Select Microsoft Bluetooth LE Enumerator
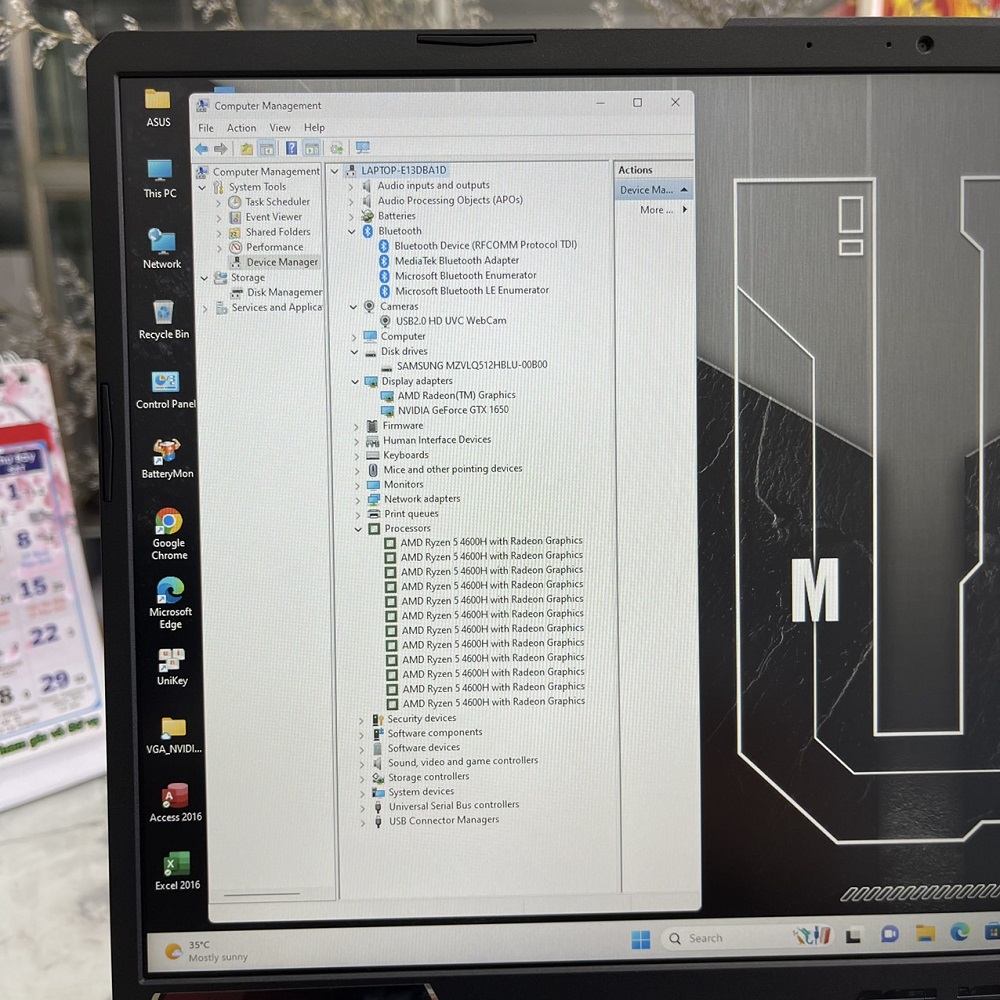Viewport: 1000px width, 1000px height. [471, 290]
